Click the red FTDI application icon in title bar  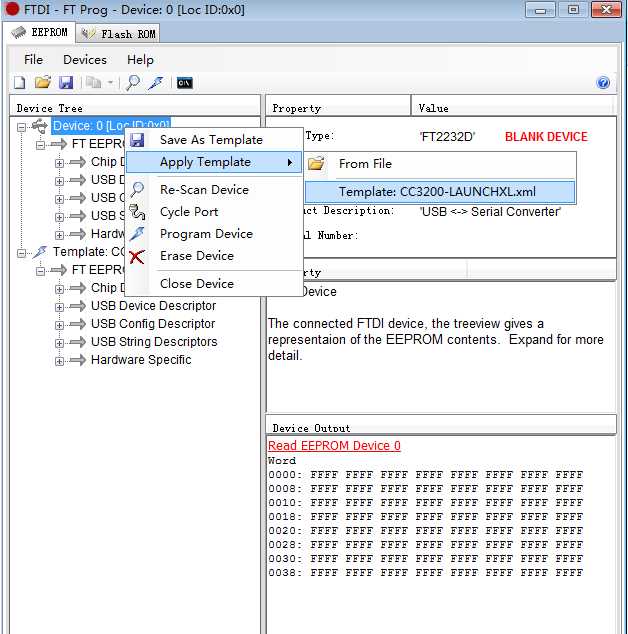coord(12,9)
